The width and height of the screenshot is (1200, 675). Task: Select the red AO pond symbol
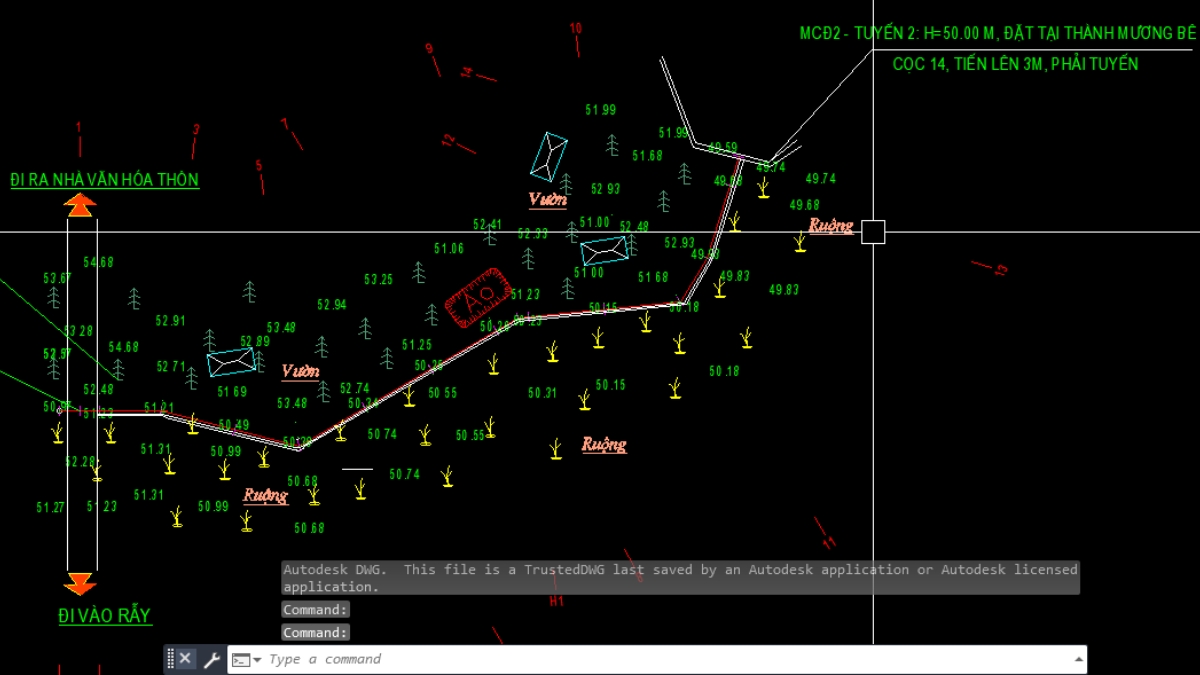[x=477, y=297]
